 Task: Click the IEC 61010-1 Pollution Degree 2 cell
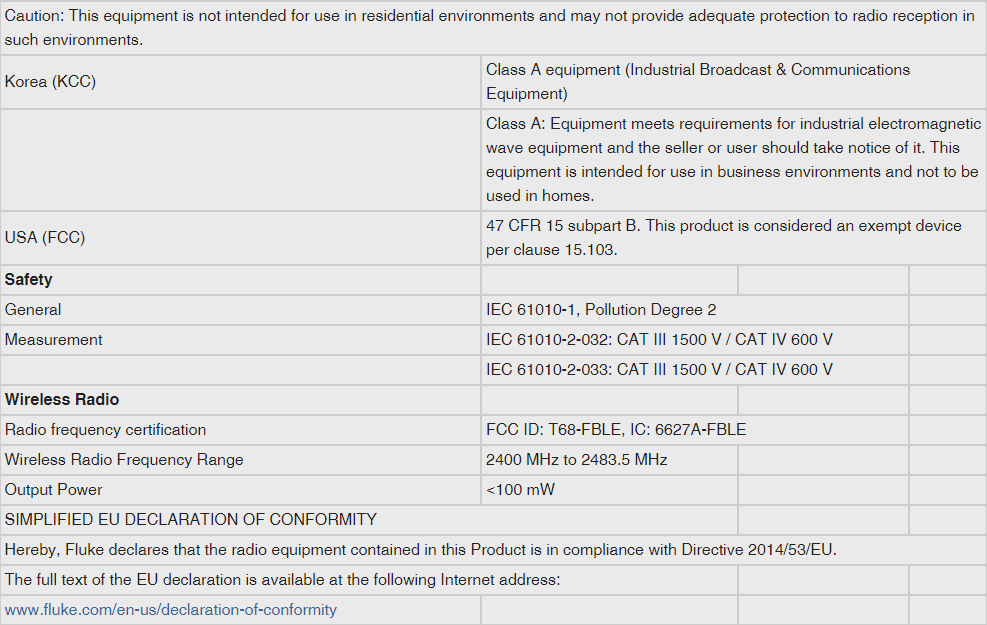pos(601,310)
